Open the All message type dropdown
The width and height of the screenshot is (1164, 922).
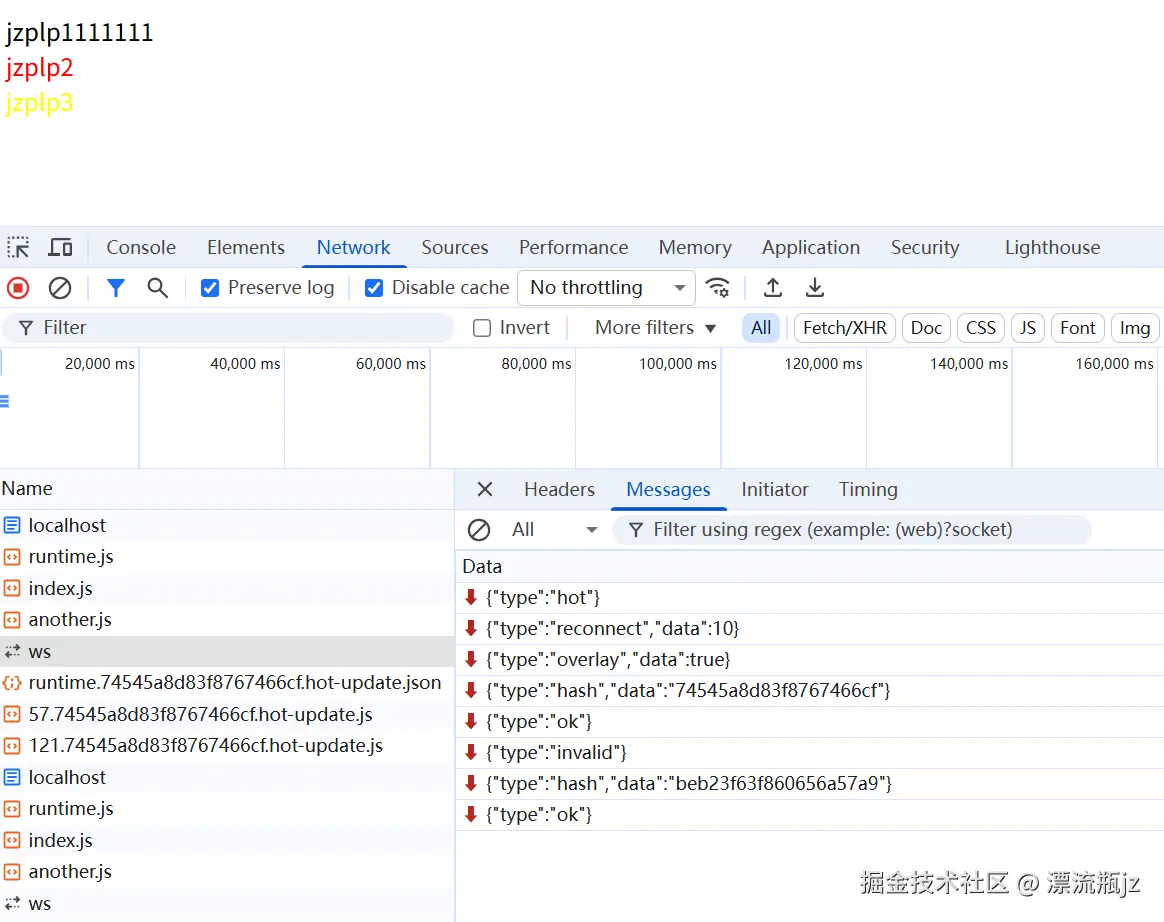(554, 530)
